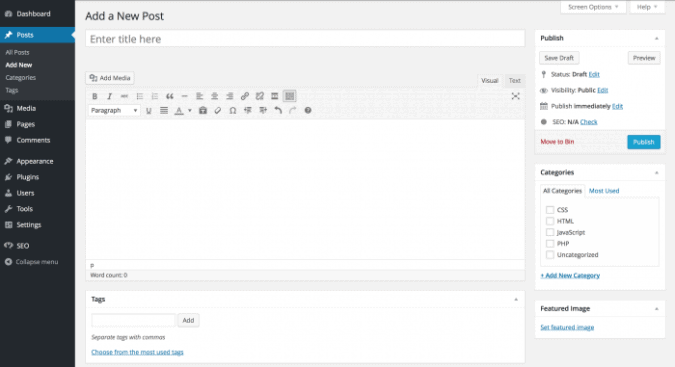Click the Preview button
Image resolution: width=675 pixels, height=367 pixels.
[644, 58]
